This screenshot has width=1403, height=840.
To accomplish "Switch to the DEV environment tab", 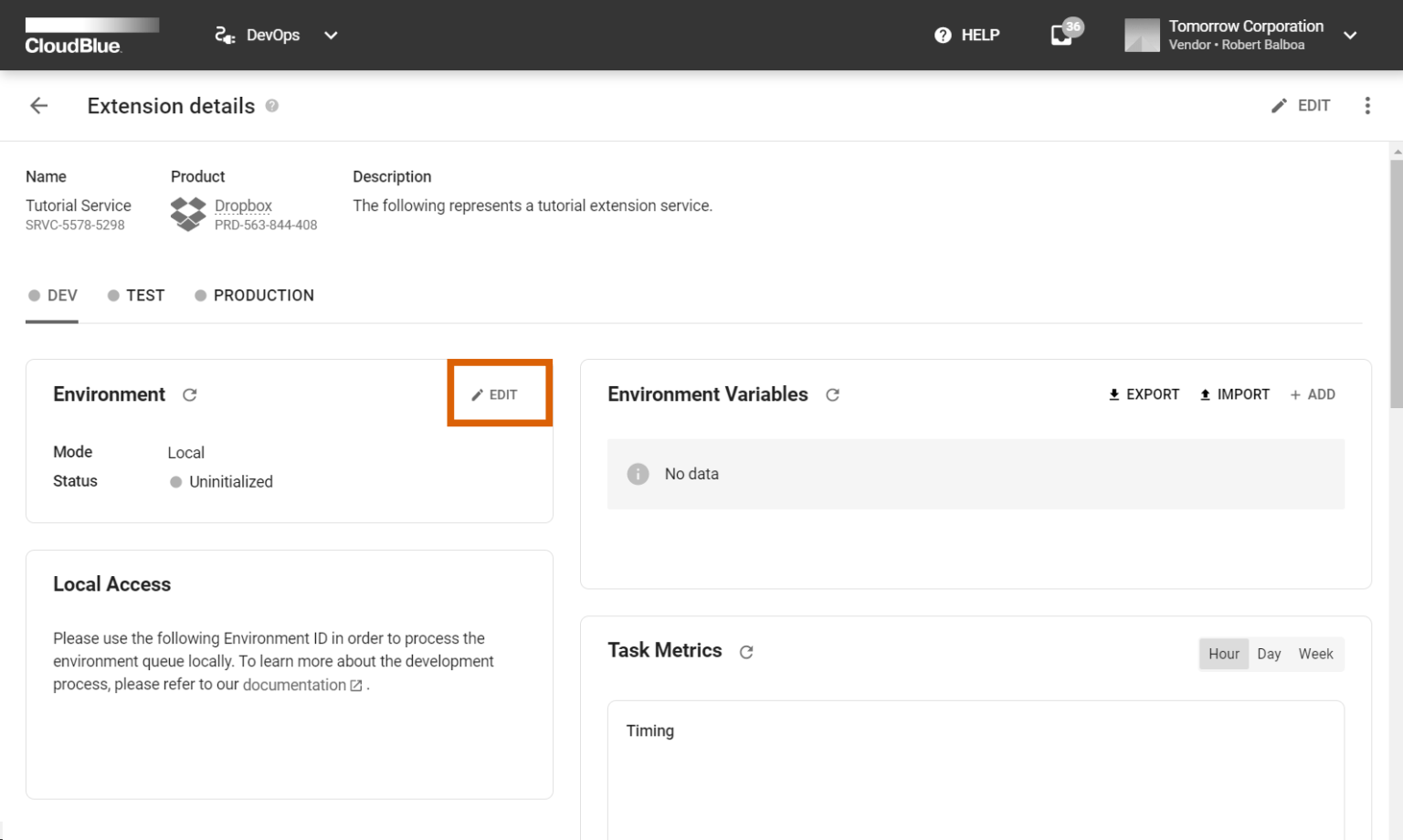I will click(52, 296).
